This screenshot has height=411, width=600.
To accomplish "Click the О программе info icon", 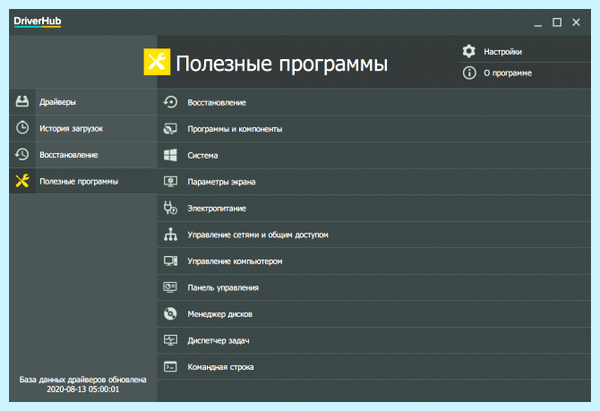I will [x=469, y=73].
